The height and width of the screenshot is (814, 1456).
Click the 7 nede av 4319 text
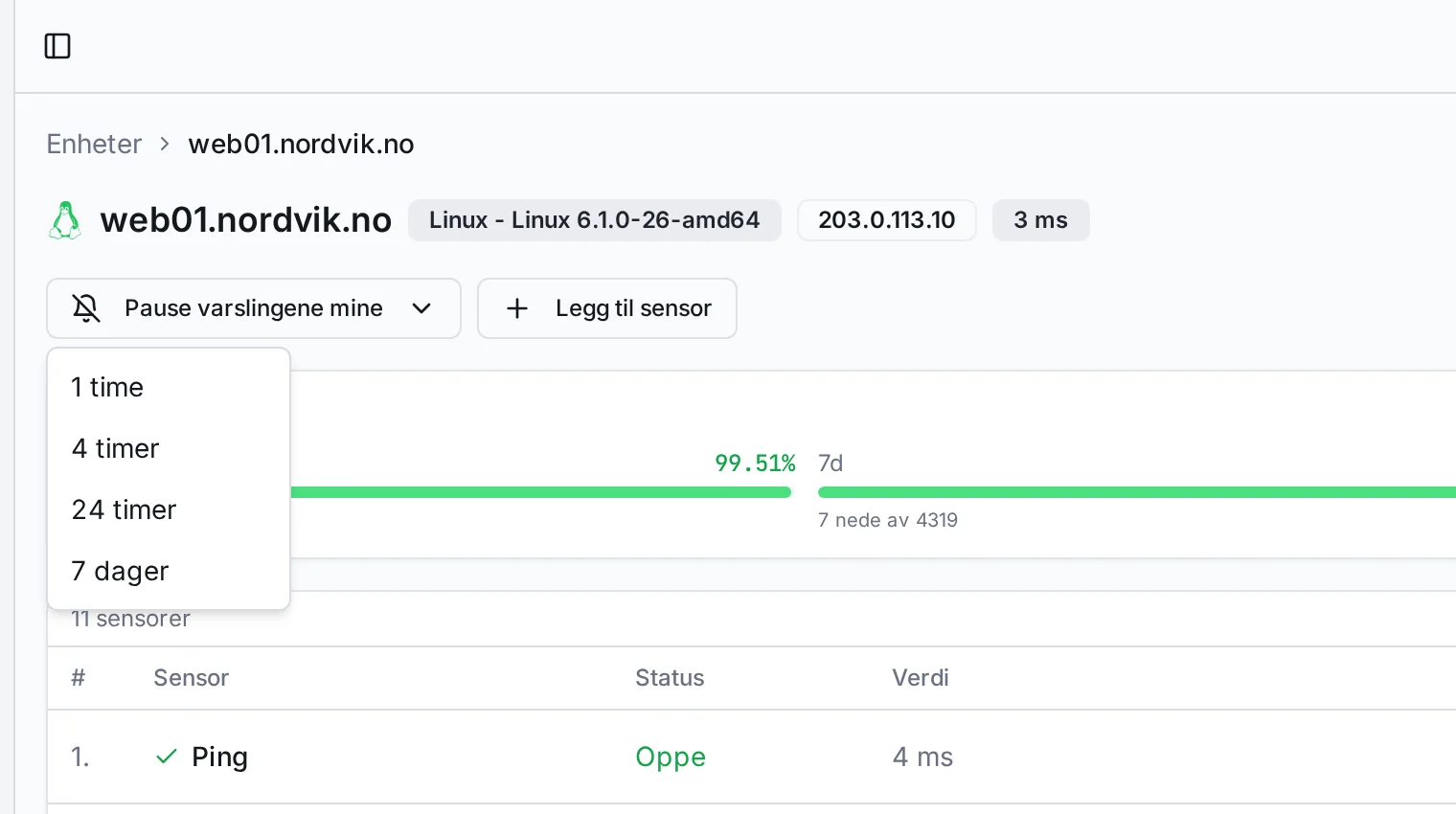(888, 520)
